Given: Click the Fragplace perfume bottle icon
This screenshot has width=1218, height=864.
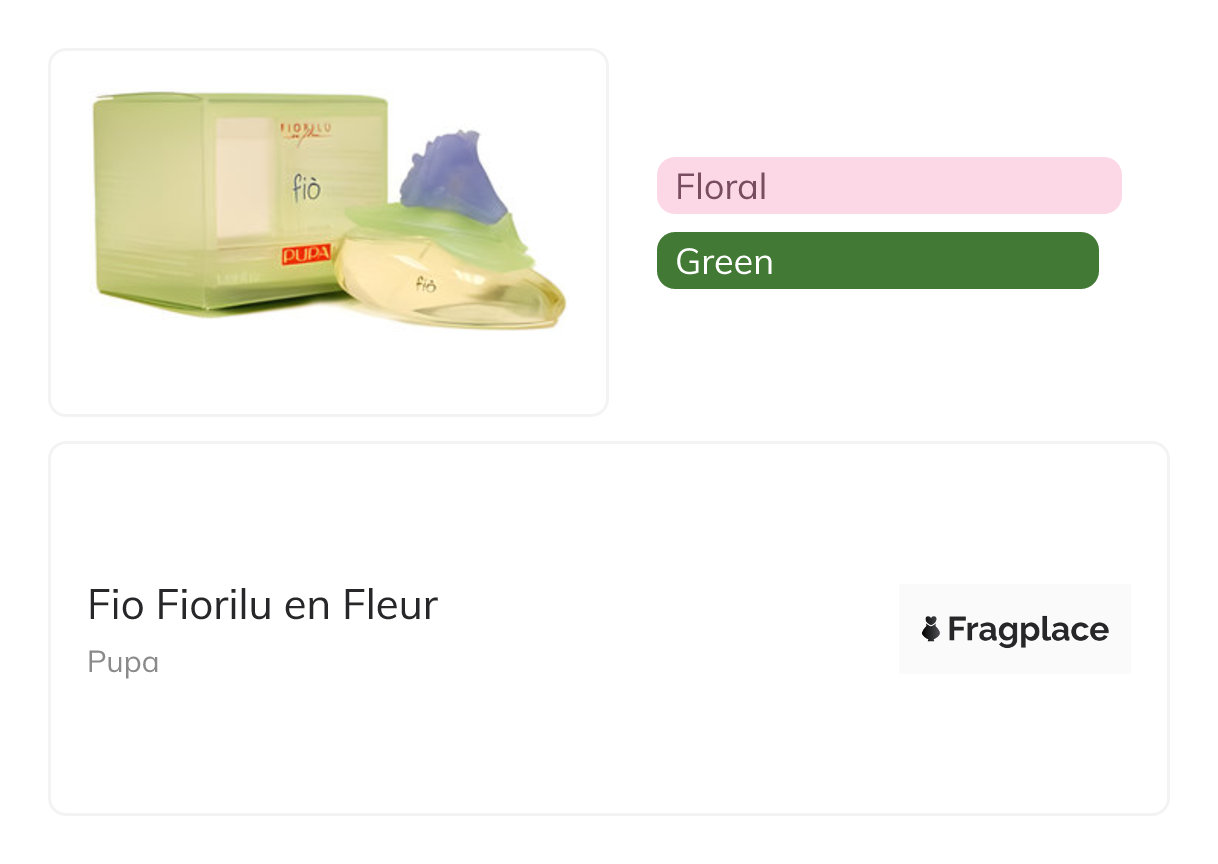Looking at the screenshot, I should [931, 629].
